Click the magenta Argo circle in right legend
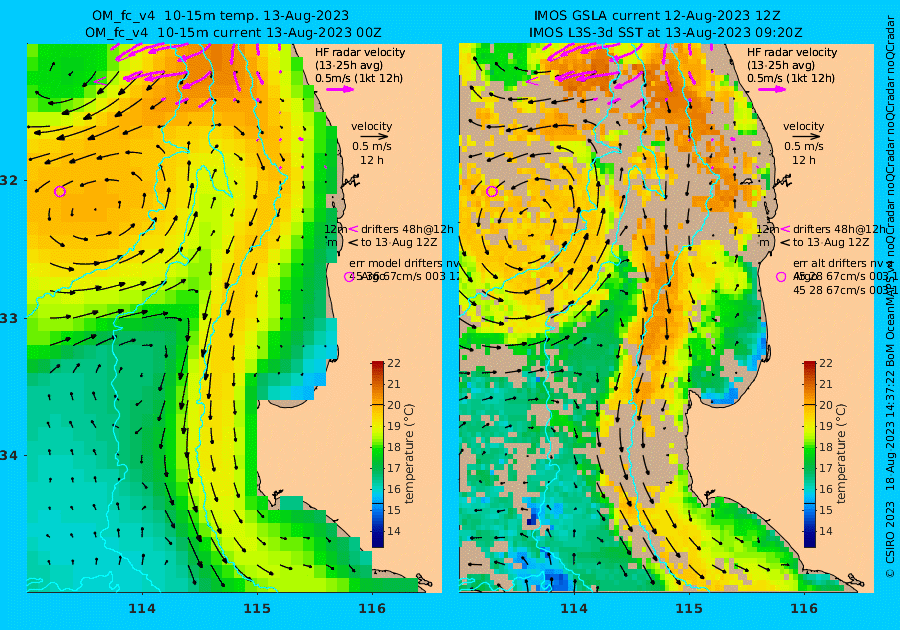900x630 pixels. click(x=781, y=277)
